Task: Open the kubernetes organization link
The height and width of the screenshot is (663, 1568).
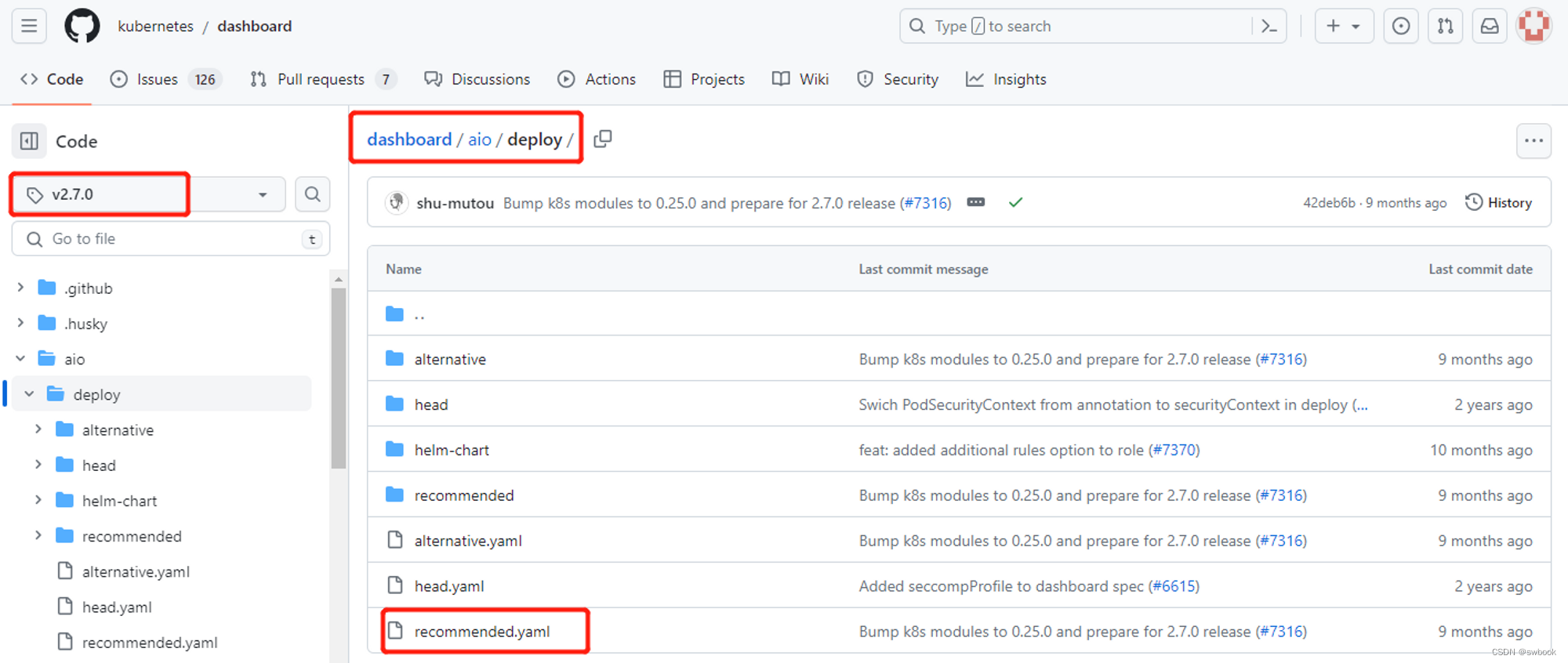Action: 155,26
